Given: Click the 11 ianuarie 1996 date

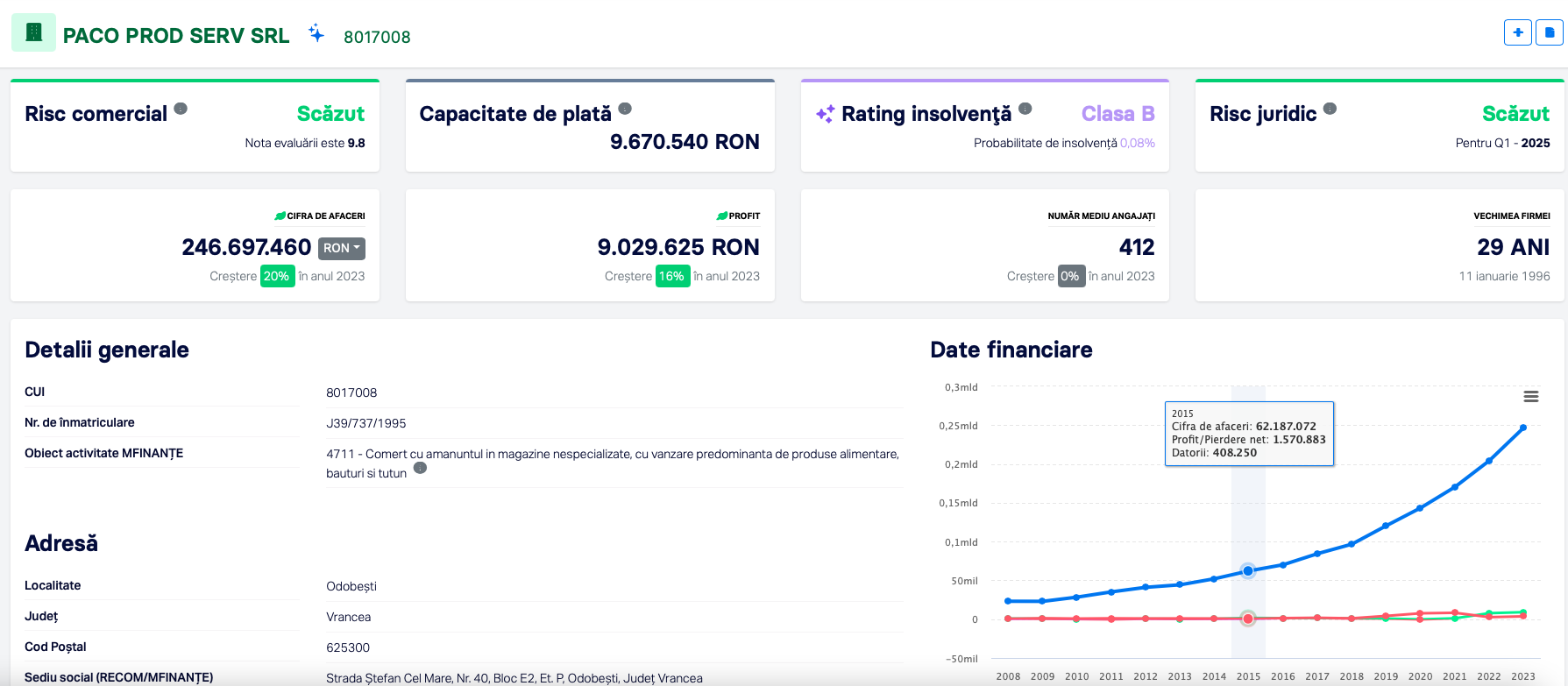Looking at the screenshot, I should [1504, 276].
